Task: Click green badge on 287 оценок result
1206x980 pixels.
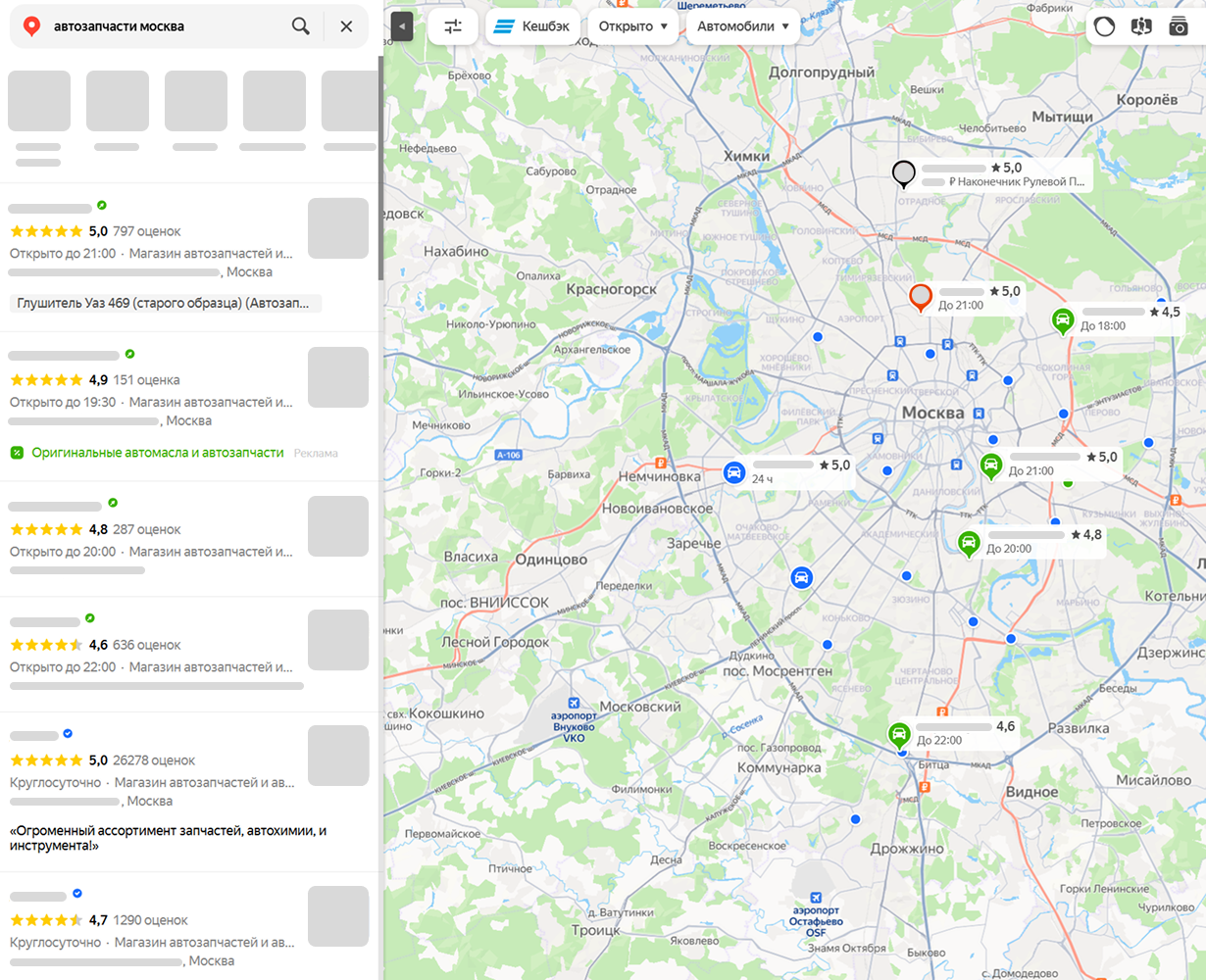Action: [x=113, y=504]
